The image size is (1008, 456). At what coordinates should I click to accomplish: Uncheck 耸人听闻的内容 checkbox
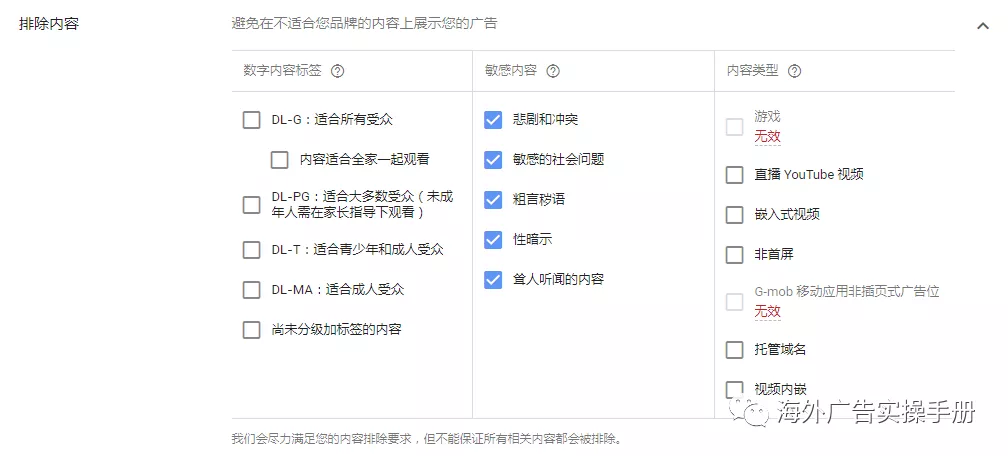(x=493, y=279)
